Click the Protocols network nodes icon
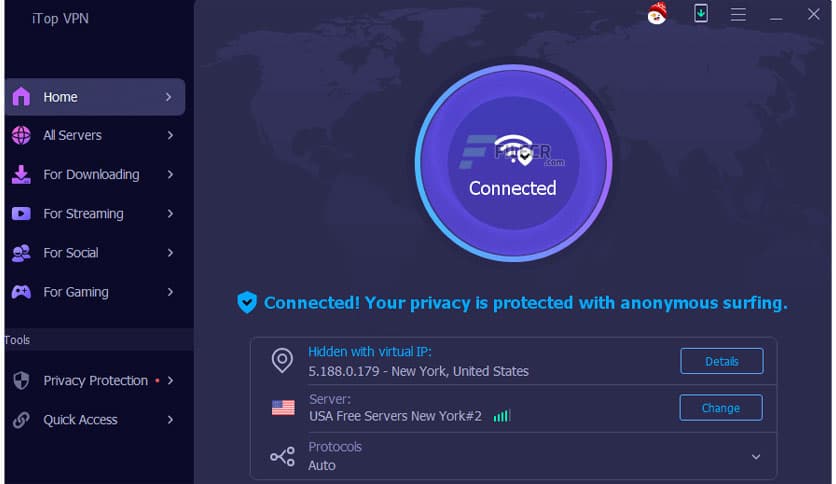836x484 pixels. click(283, 456)
